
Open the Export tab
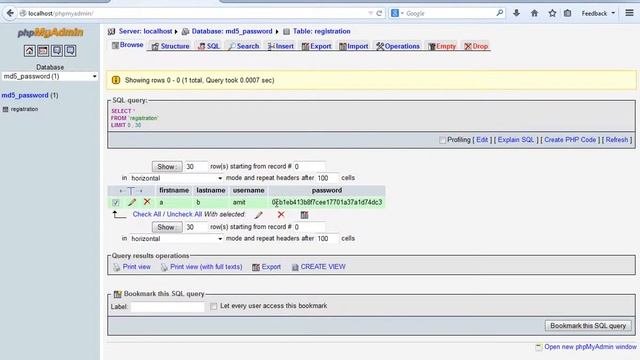click(x=316, y=47)
